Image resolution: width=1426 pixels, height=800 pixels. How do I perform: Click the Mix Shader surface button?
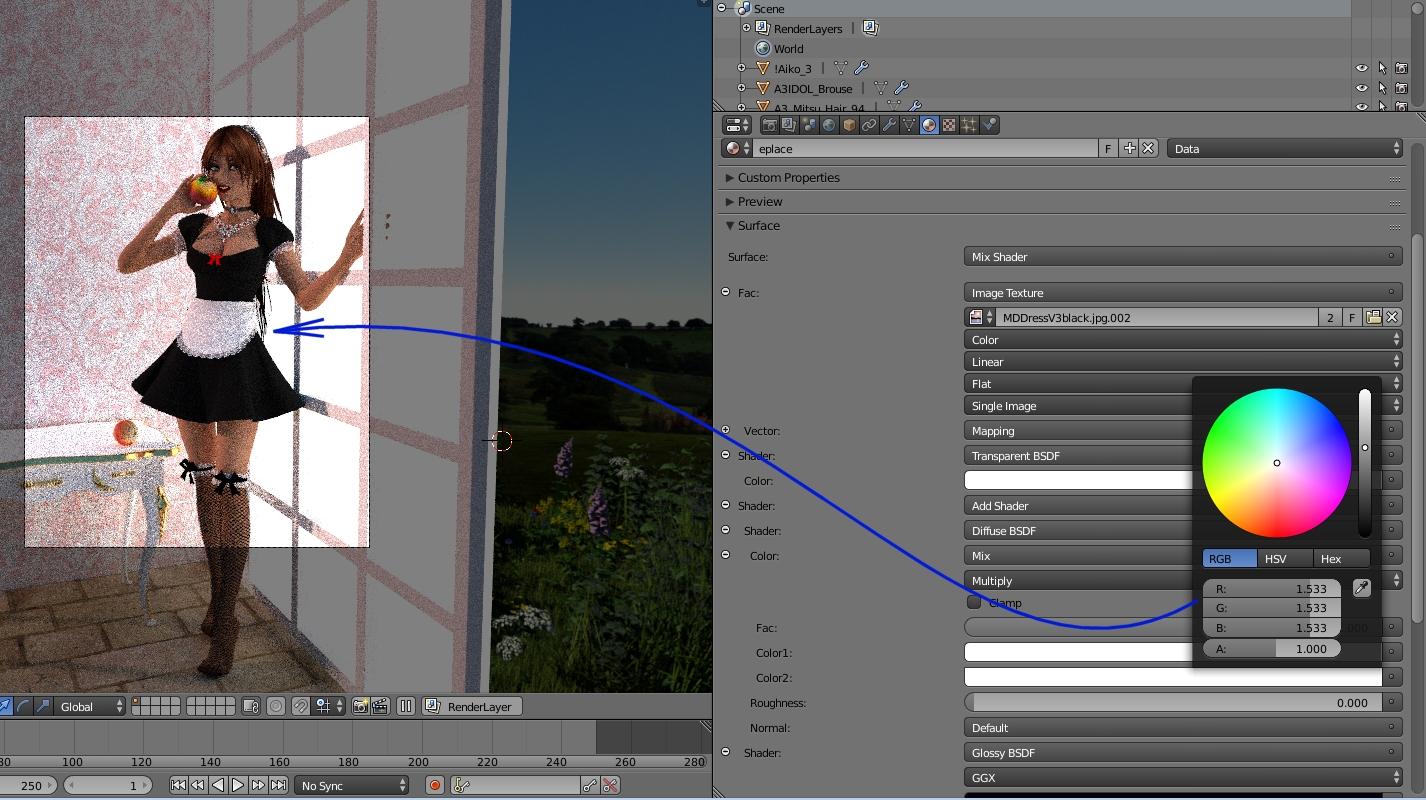(x=1183, y=256)
